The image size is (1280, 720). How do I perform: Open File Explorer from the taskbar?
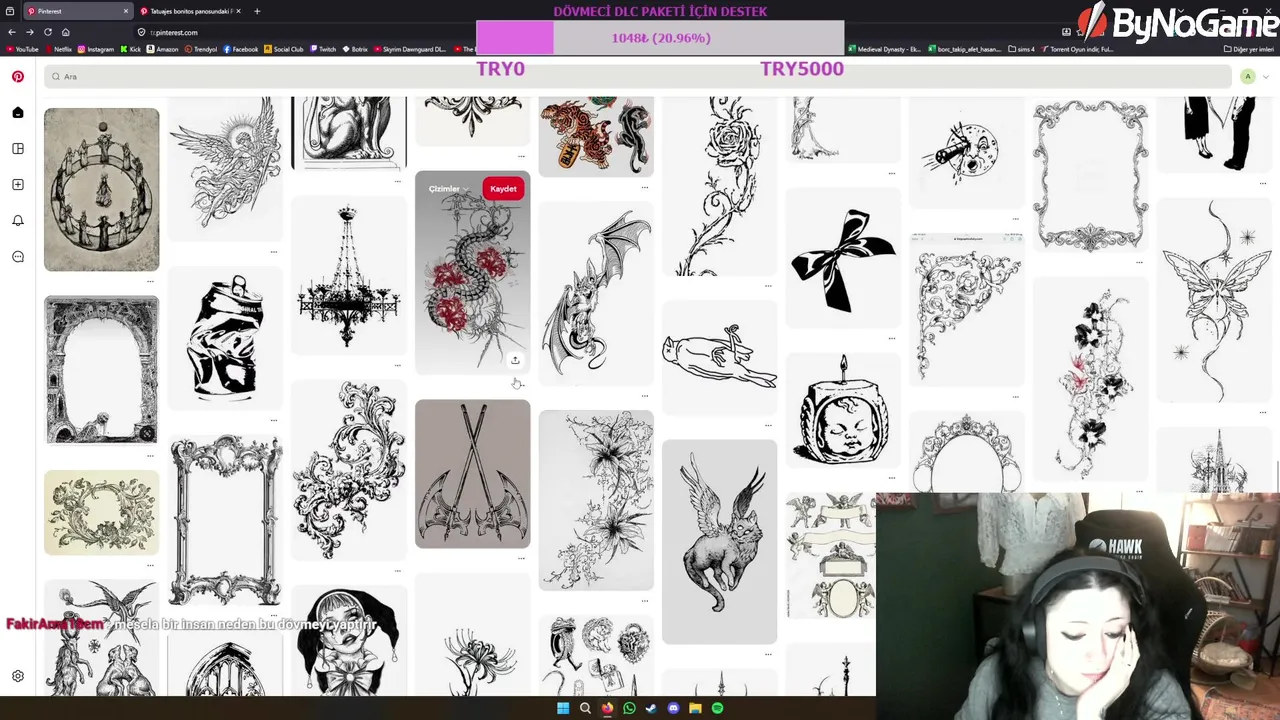(x=695, y=708)
